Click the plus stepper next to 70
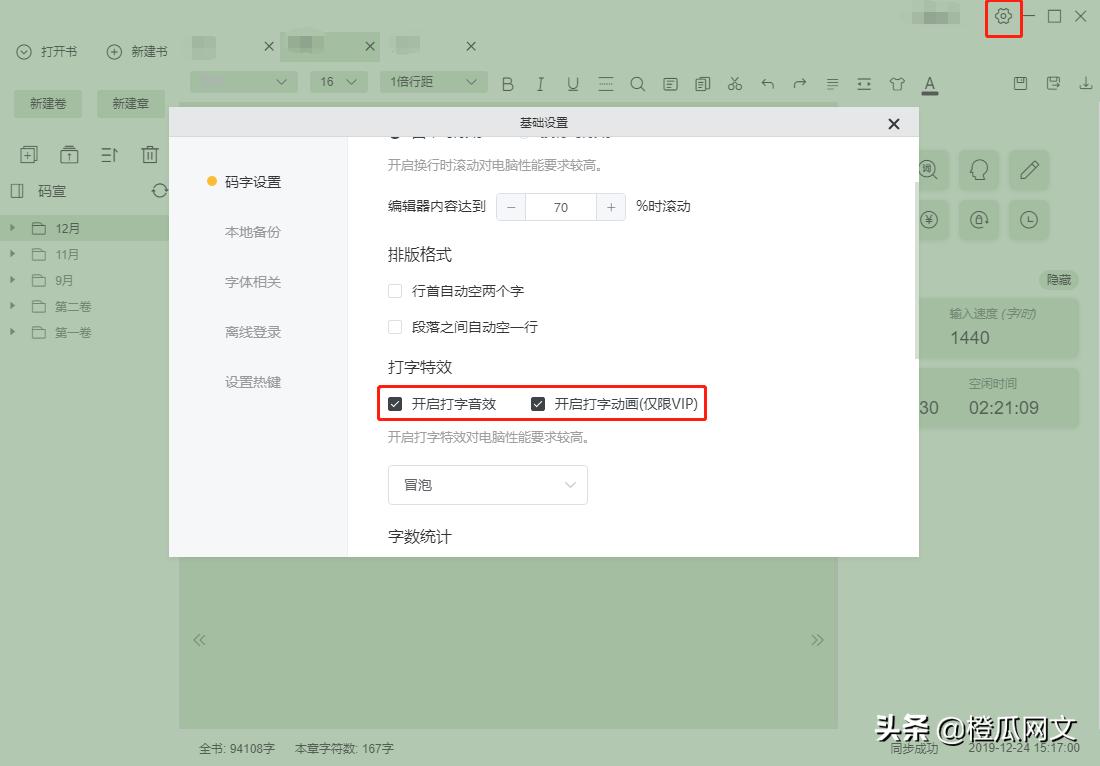This screenshot has height=766, width=1100. coord(611,207)
